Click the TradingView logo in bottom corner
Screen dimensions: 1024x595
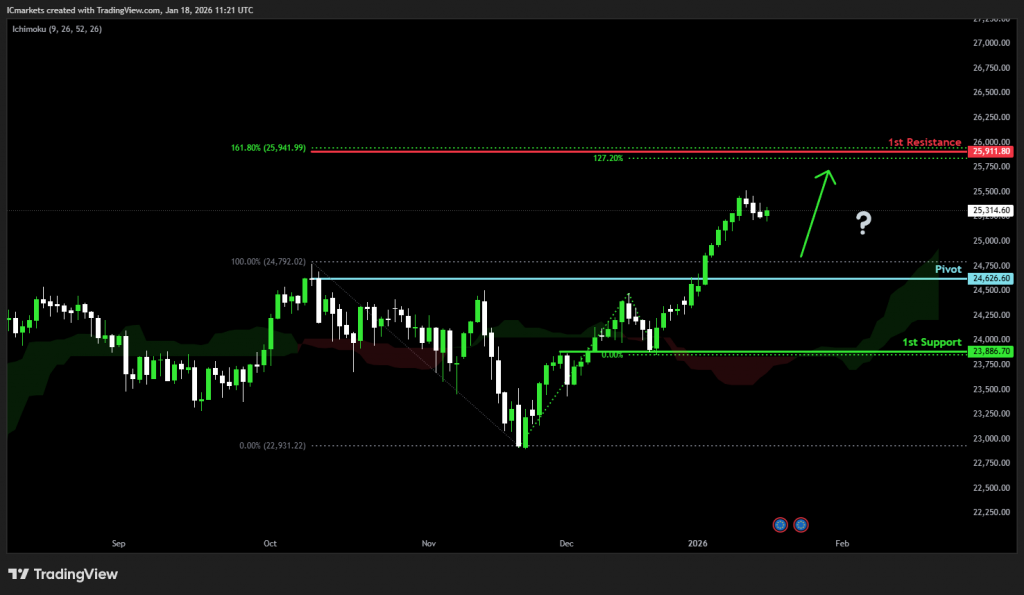click(x=63, y=574)
